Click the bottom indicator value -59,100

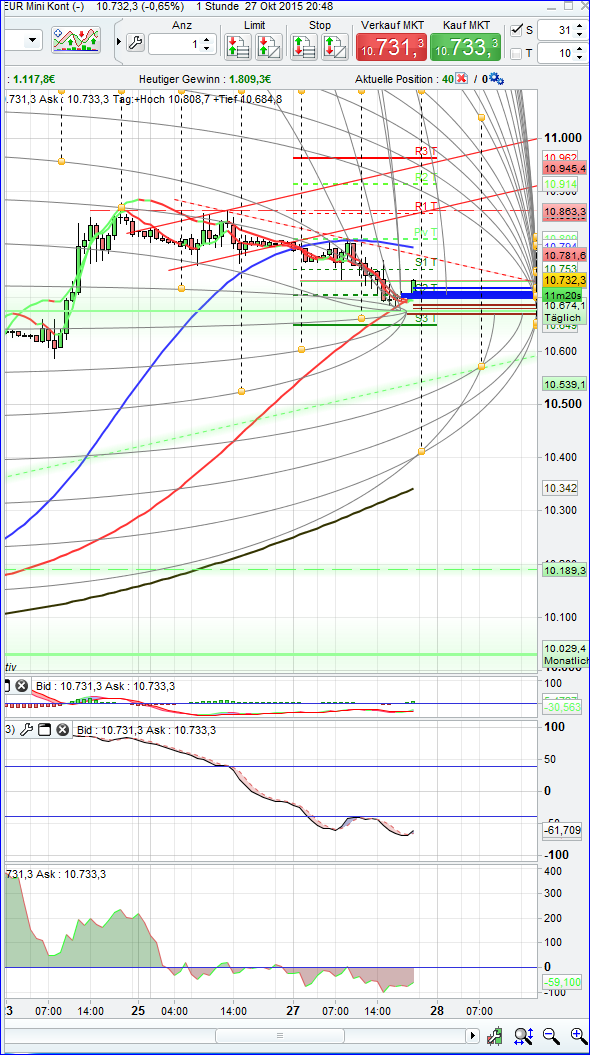[562, 982]
